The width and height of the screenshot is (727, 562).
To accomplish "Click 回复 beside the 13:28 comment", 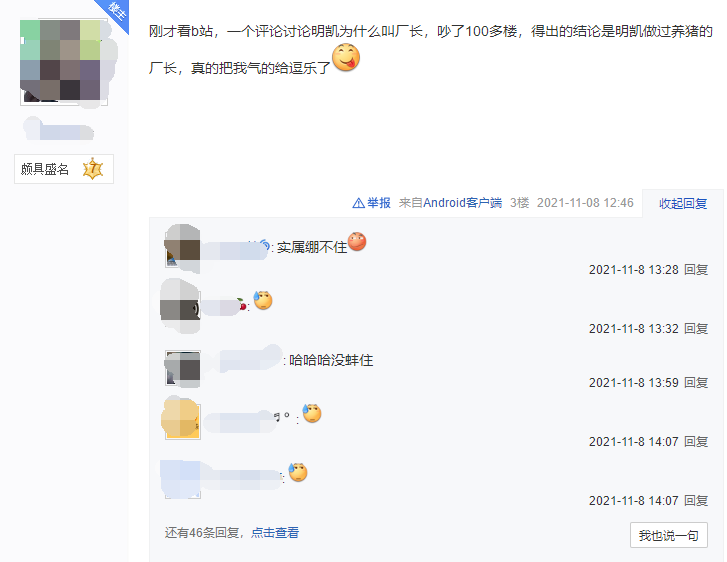I will tap(696, 270).
